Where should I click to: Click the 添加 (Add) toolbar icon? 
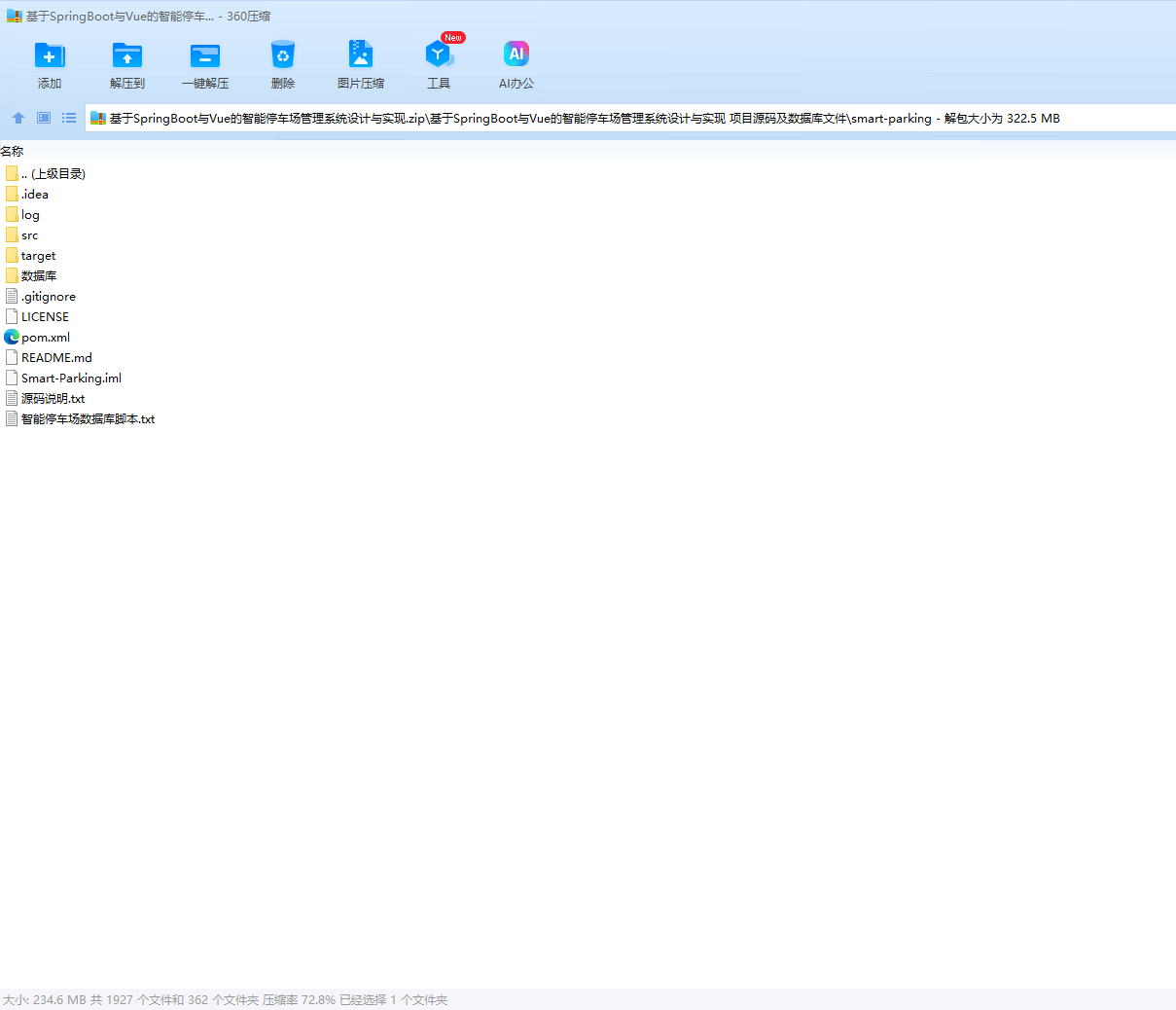click(50, 55)
